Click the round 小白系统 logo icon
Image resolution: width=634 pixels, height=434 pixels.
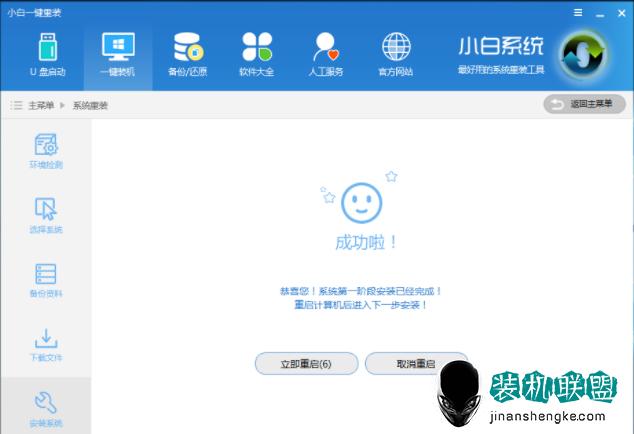[583, 54]
